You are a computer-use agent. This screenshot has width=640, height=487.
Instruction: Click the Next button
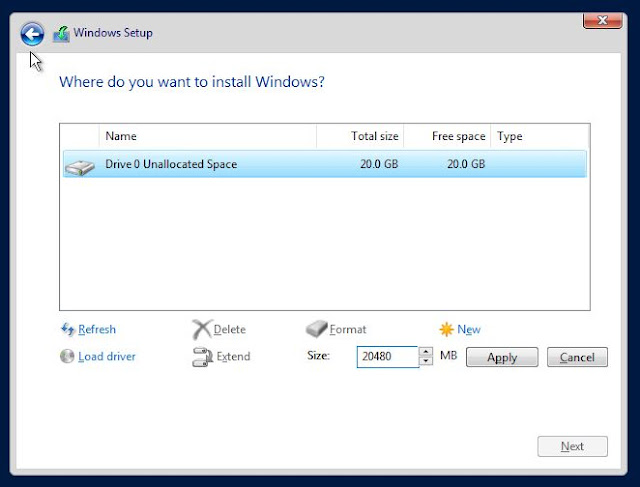tap(572, 446)
